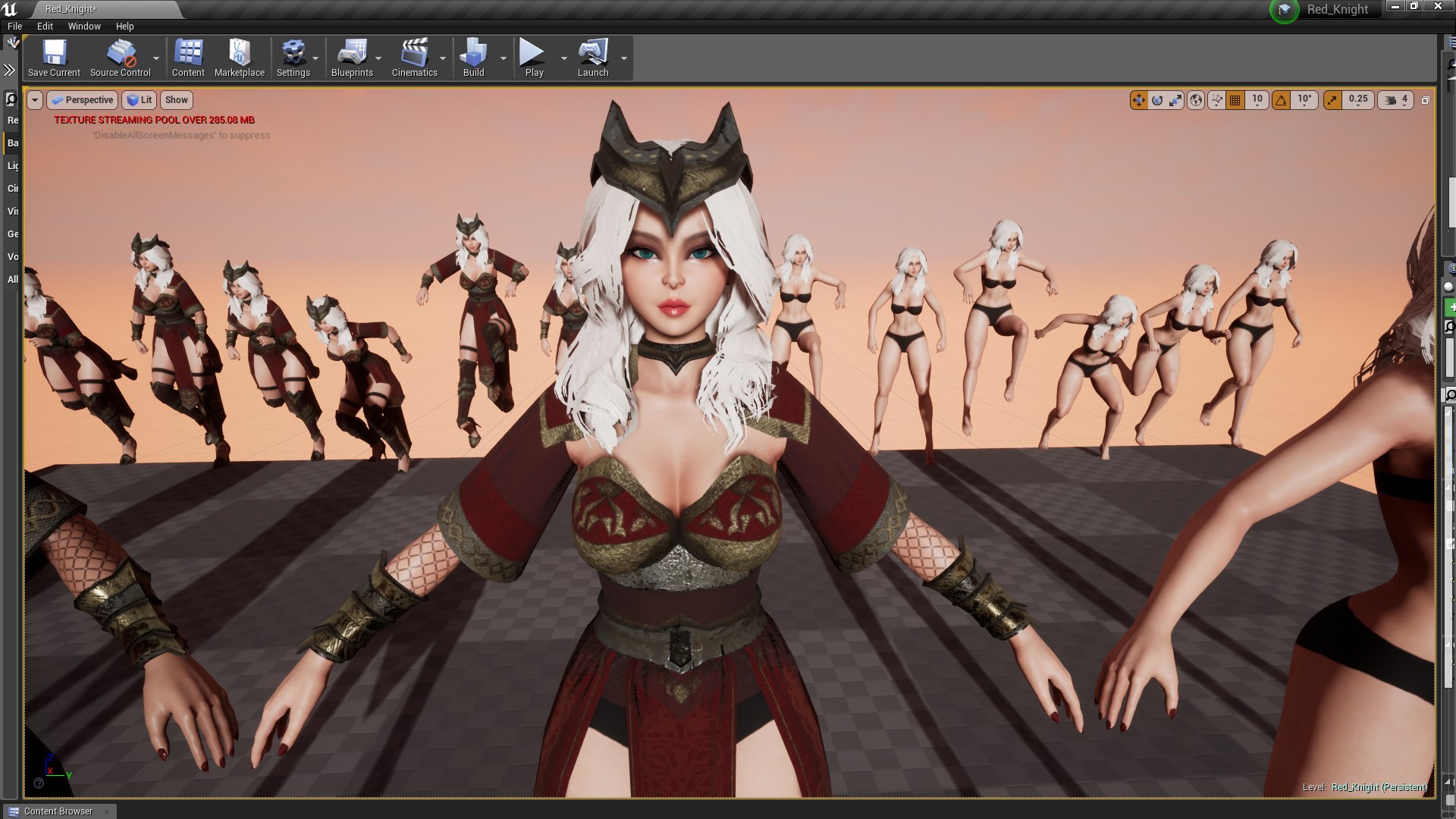Image resolution: width=1456 pixels, height=819 pixels.
Task: Open camera speed 4 dropdown
Action: [x=1395, y=100]
